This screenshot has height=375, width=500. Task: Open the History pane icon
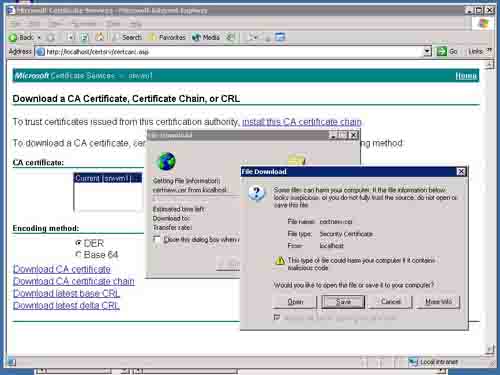pos(230,37)
